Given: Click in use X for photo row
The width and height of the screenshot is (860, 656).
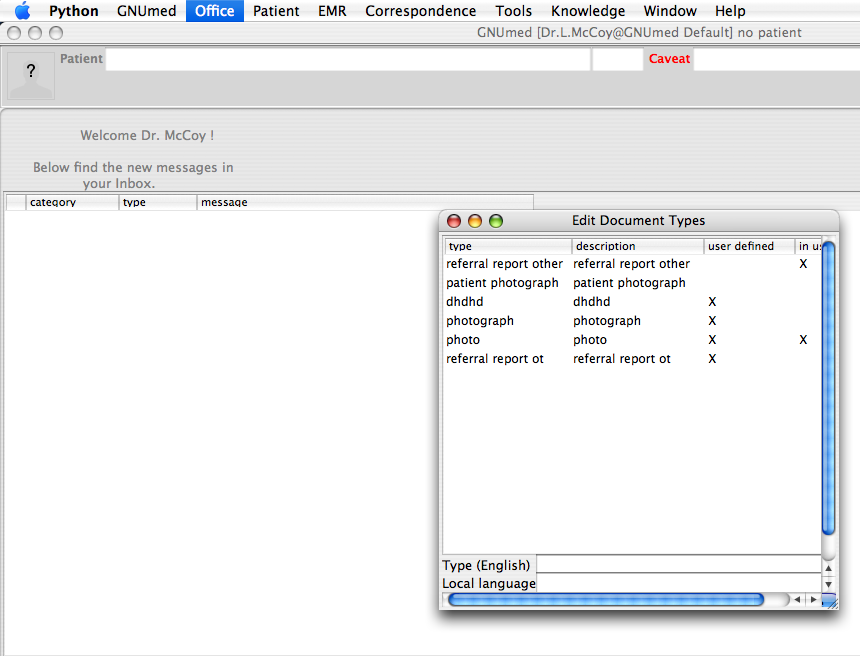Looking at the screenshot, I should click(803, 340).
